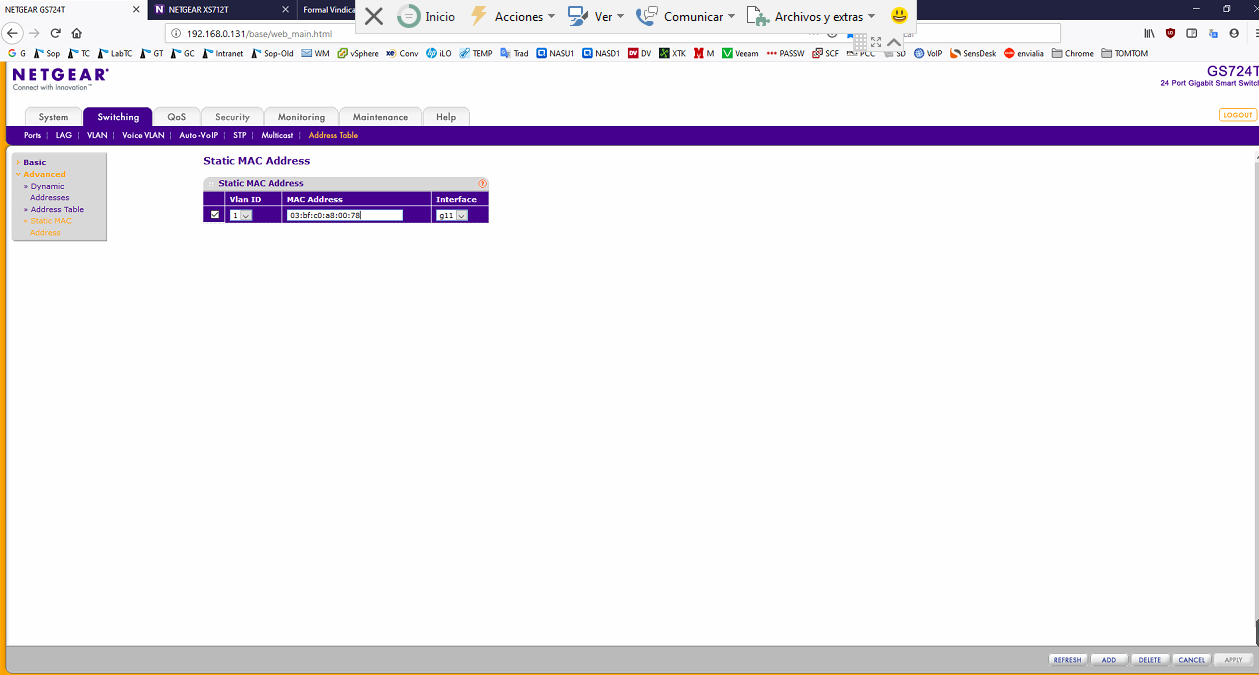This screenshot has width=1259, height=675.
Task: Click the ADD button
Action: 1109,660
